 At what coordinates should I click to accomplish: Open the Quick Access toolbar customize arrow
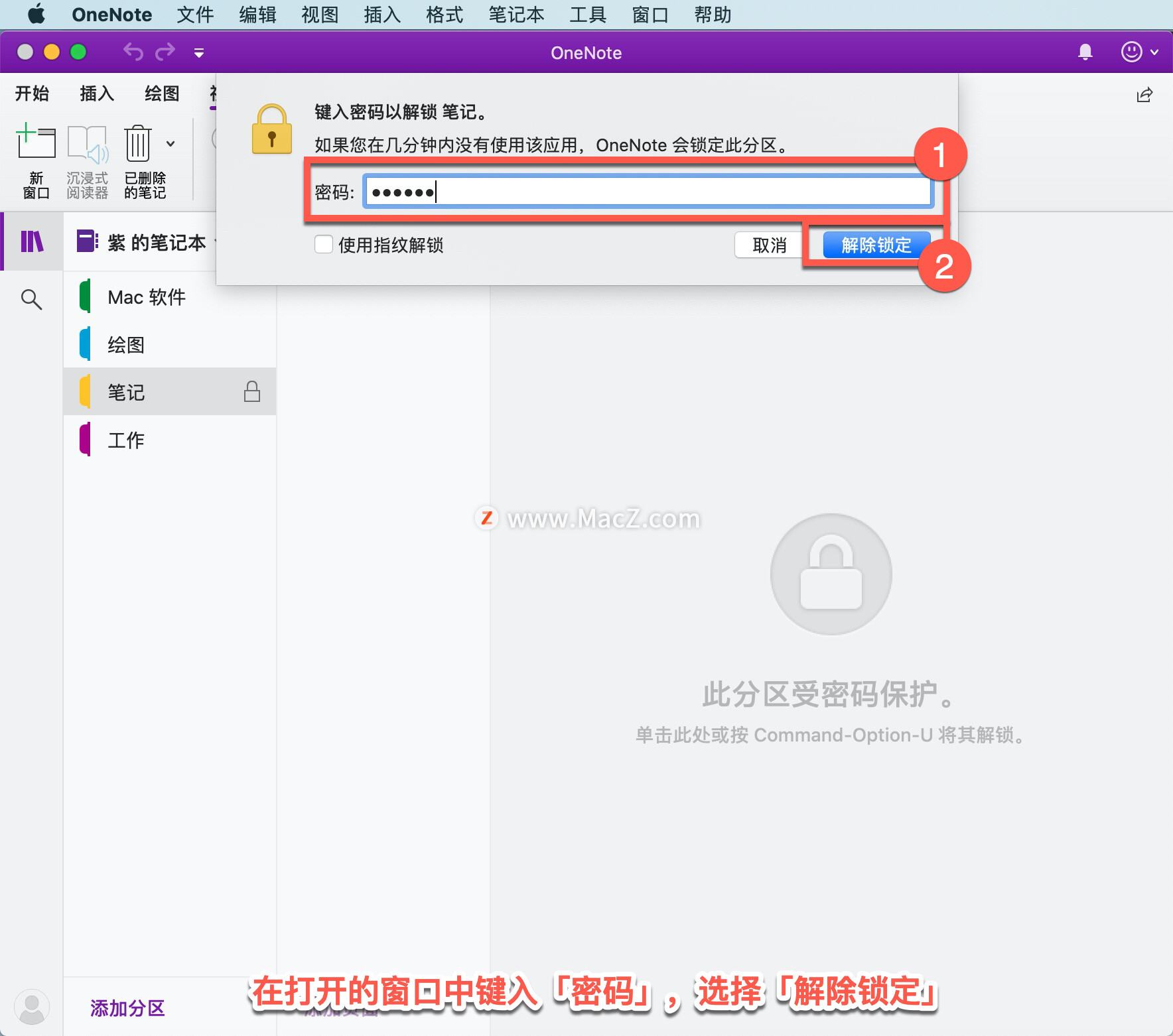(198, 52)
